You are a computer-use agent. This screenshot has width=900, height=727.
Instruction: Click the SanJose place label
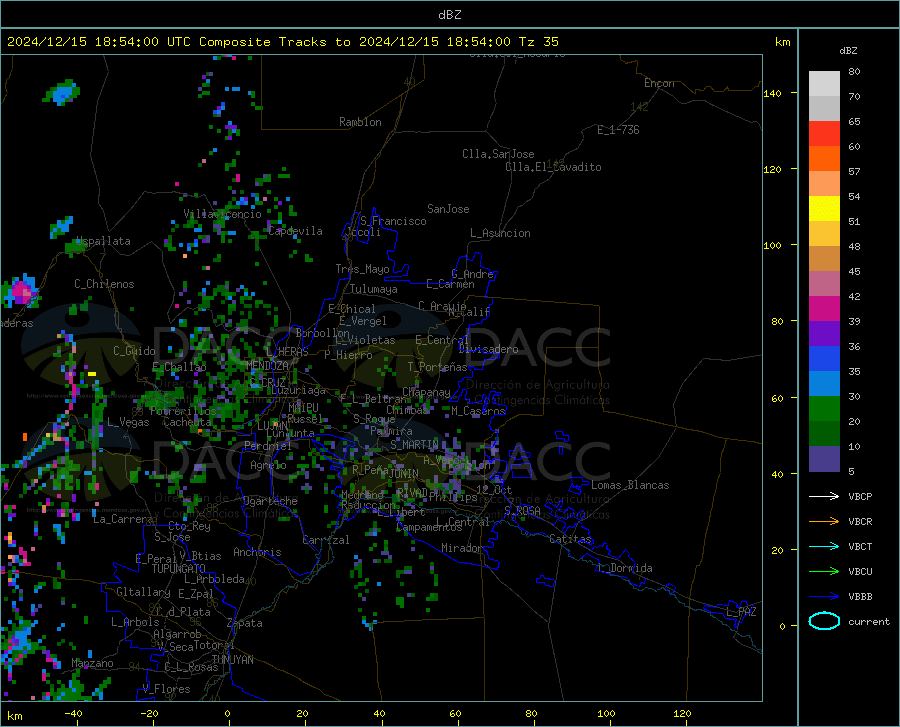point(448,209)
